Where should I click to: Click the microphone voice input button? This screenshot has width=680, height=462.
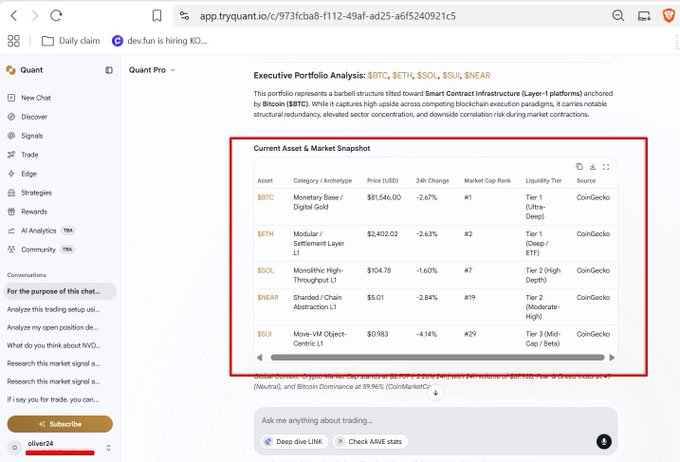604,442
